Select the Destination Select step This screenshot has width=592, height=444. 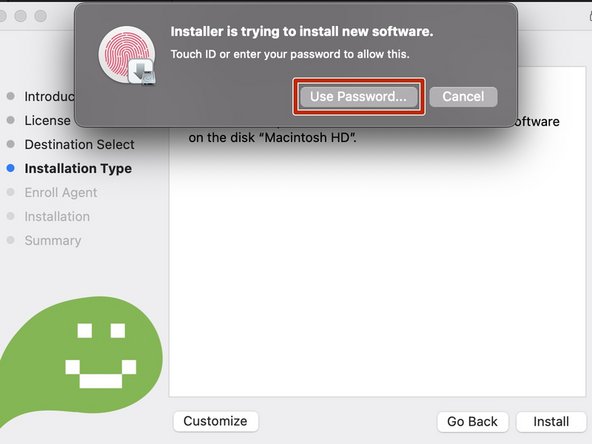tap(79, 144)
